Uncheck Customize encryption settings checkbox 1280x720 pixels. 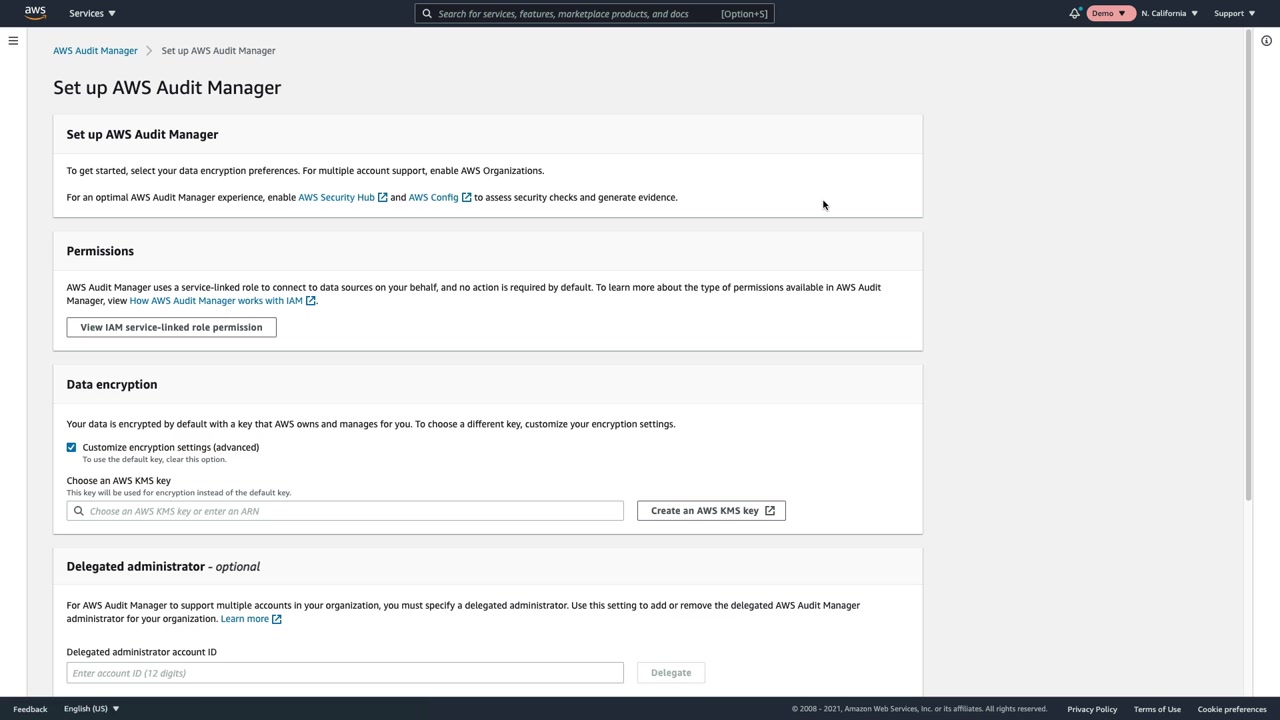tap(71, 447)
